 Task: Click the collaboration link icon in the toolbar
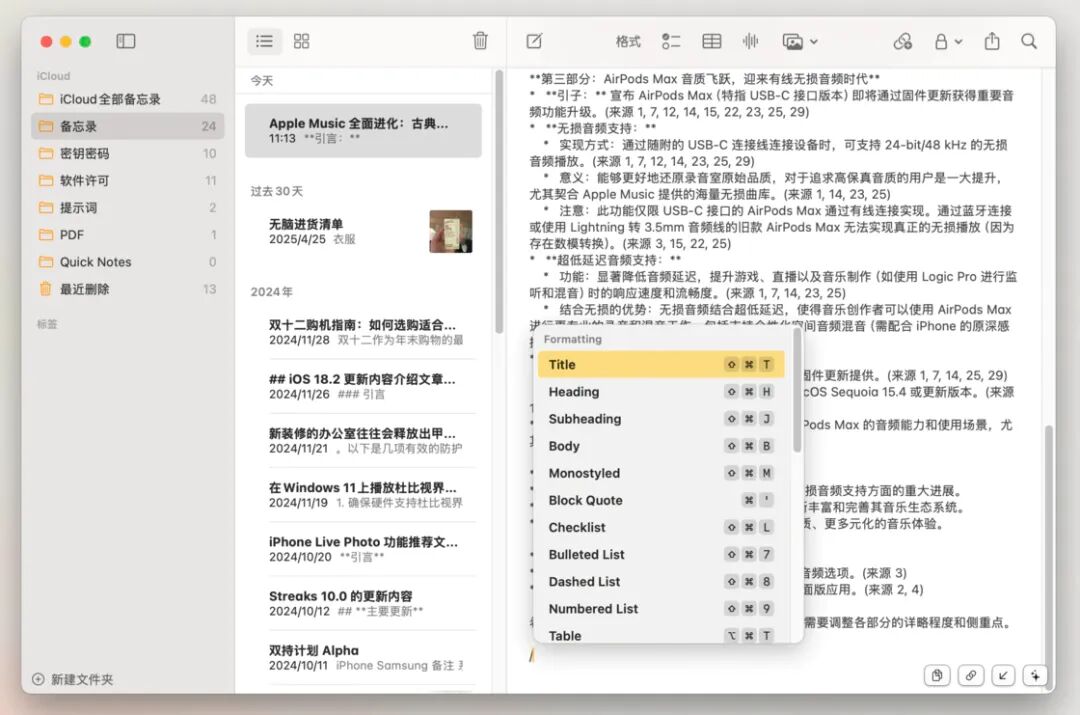pyautogui.click(x=902, y=42)
